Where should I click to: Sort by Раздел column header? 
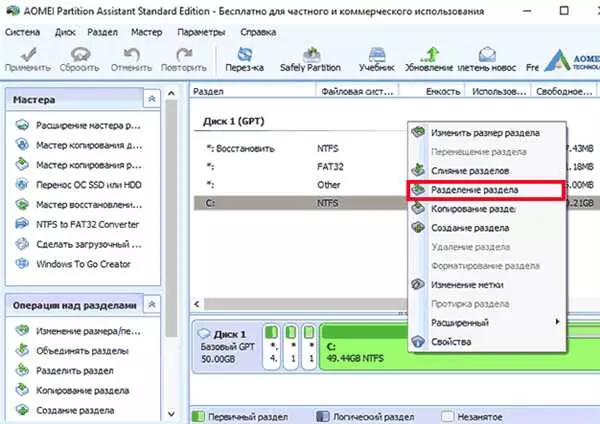click(253, 91)
